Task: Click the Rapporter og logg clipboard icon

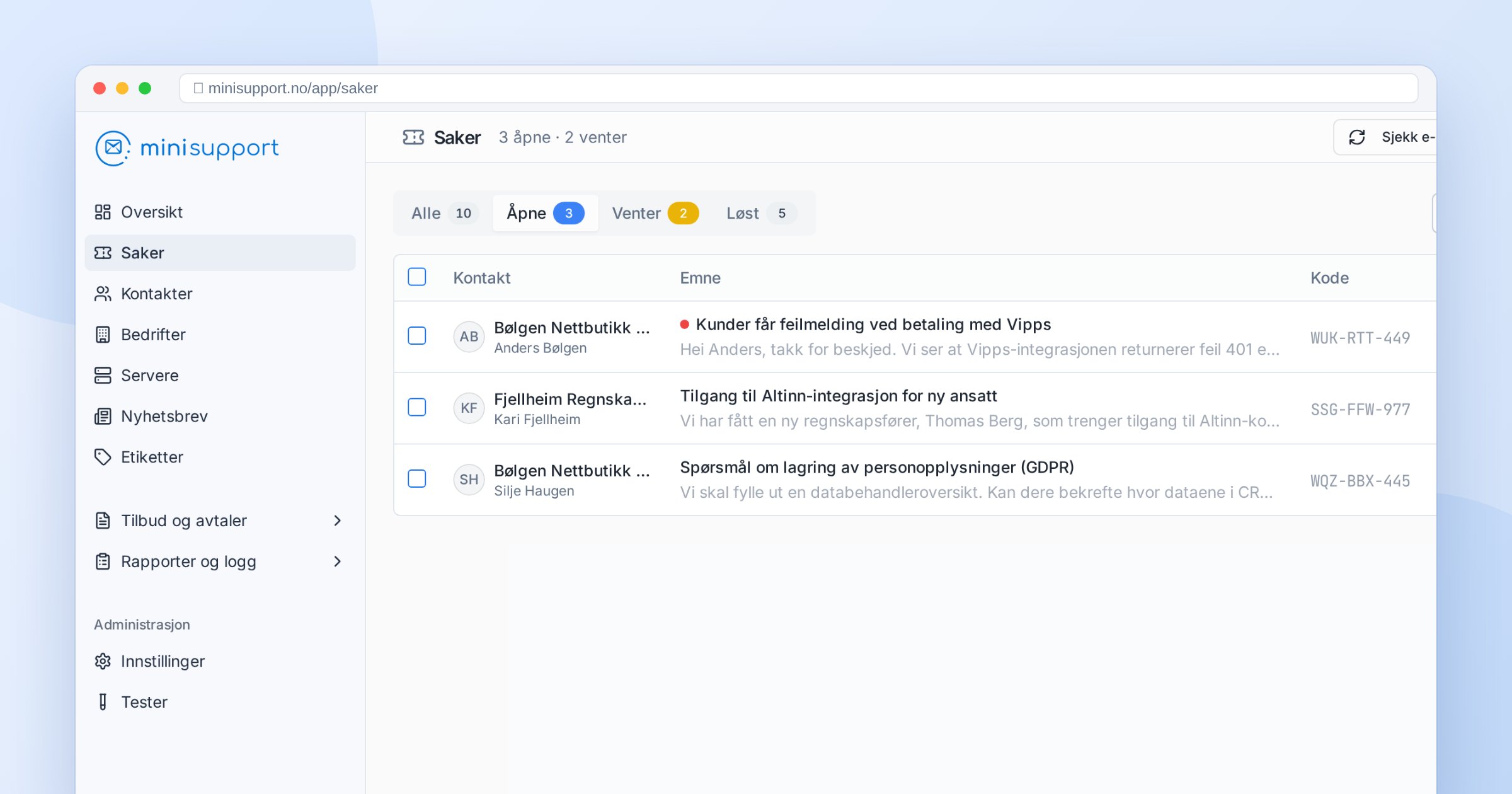Action: (x=103, y=561)
